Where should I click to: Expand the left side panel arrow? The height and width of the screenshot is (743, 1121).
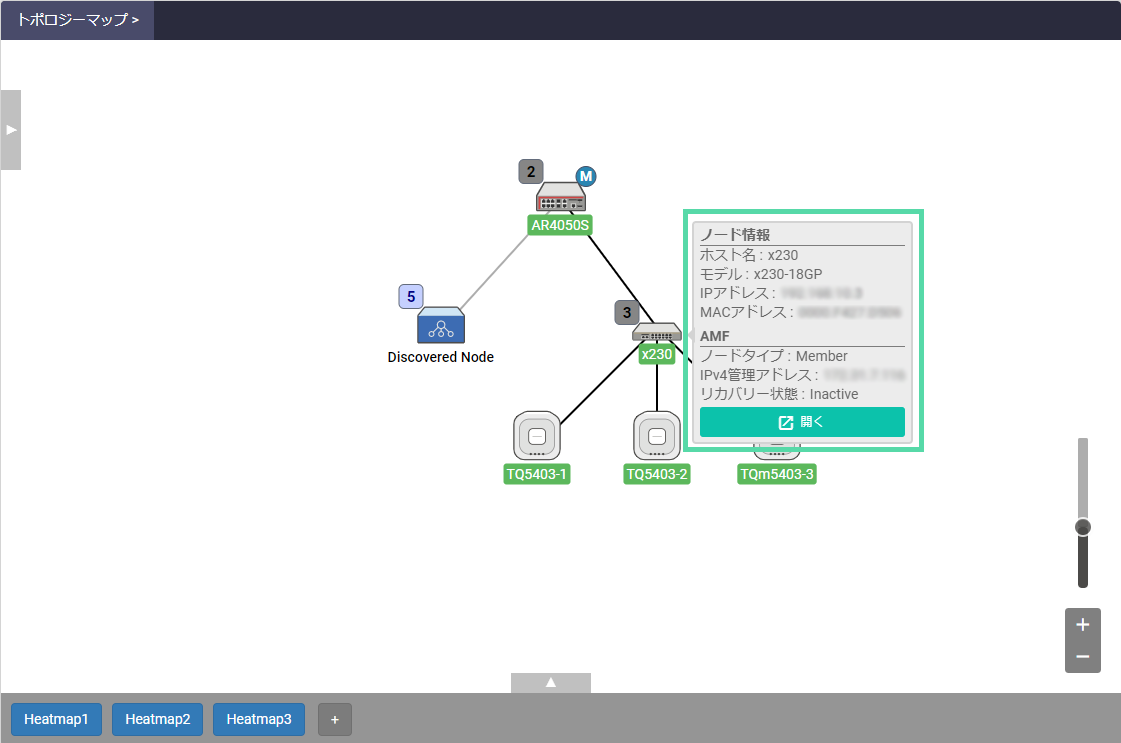pyautogui.click(x=11, y=129)
